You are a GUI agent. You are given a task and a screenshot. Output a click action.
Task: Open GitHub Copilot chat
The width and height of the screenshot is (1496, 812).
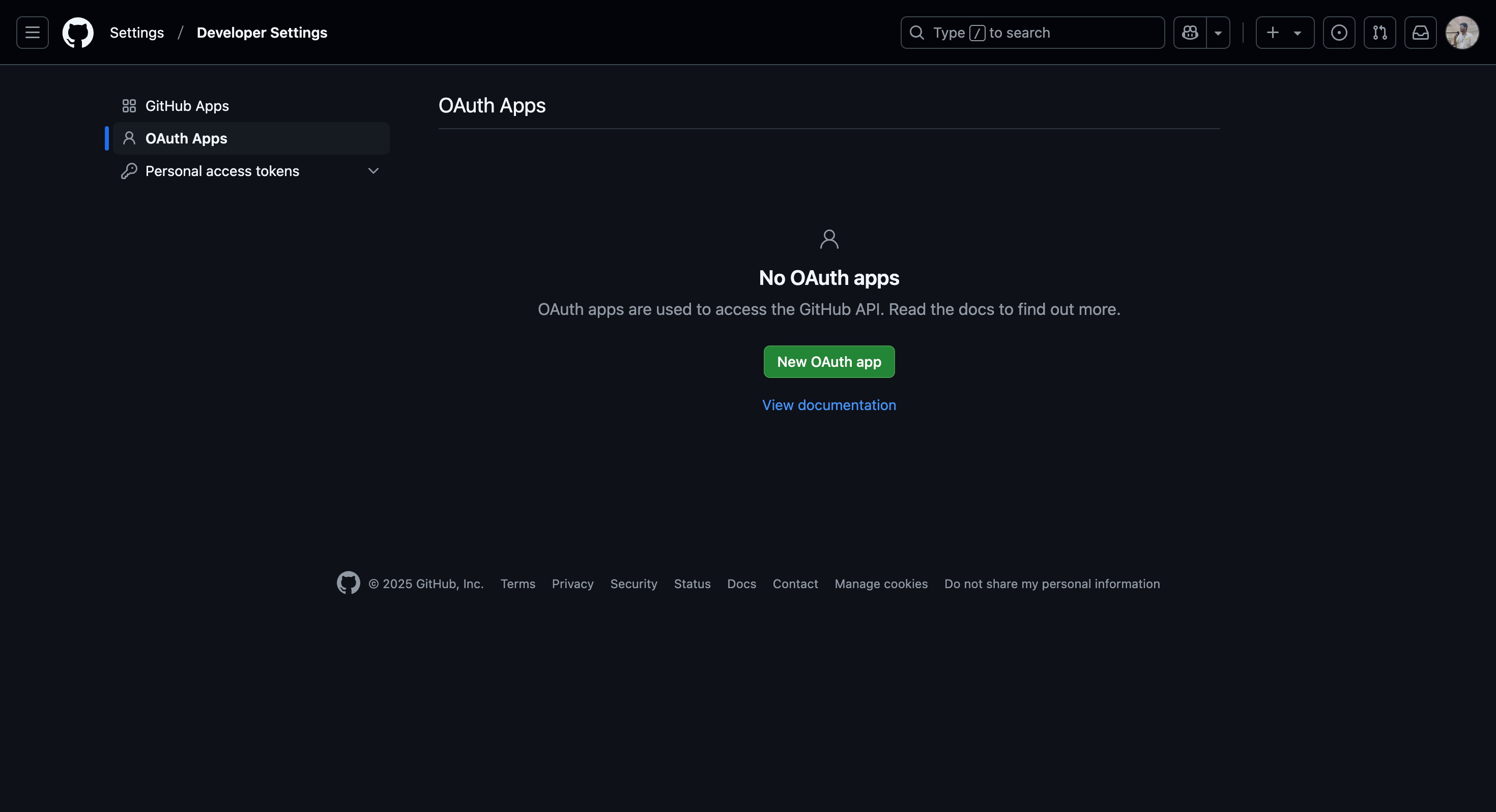coord(1189,33)
